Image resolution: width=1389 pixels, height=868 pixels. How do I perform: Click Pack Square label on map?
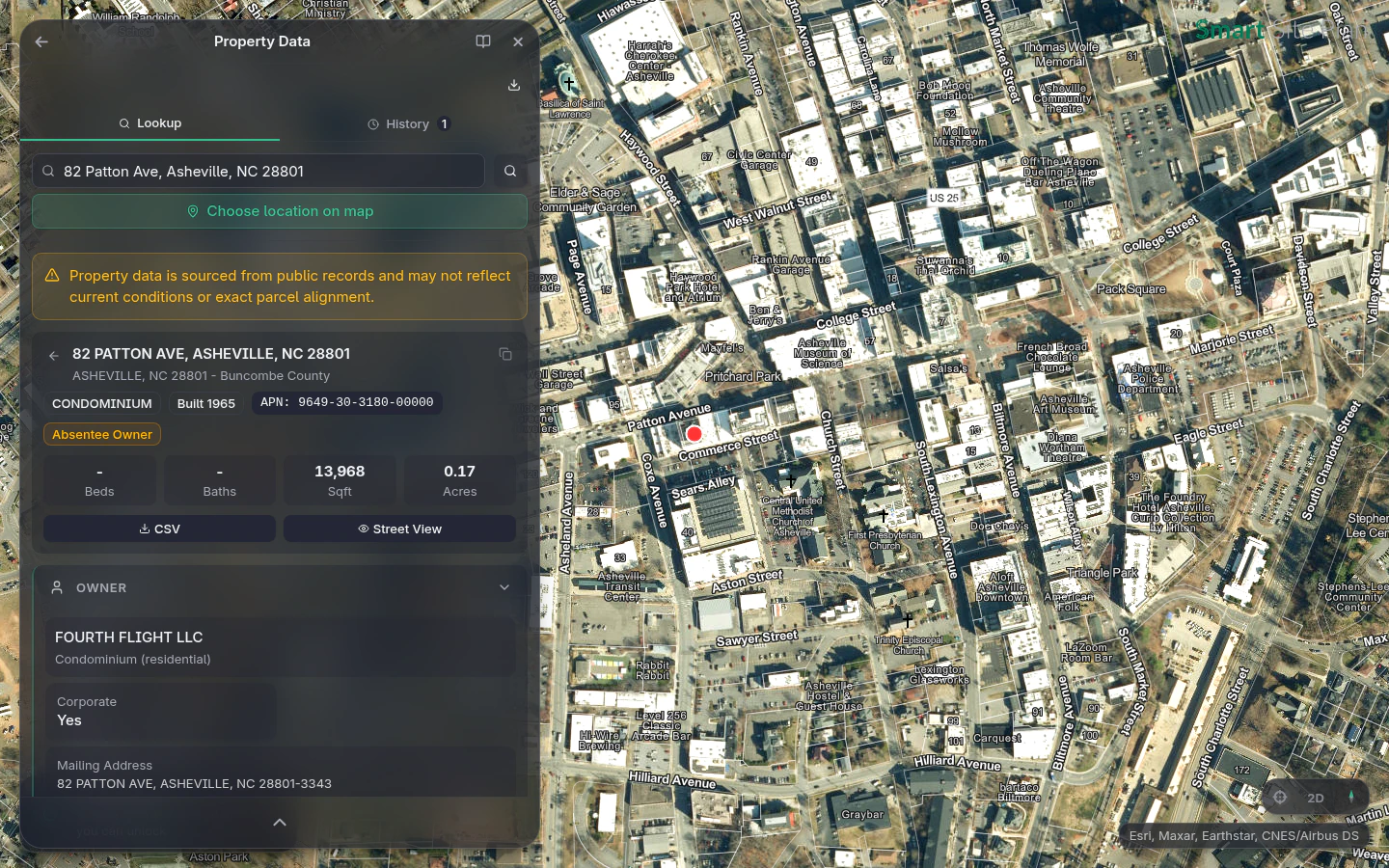[x=1131, y=289]
